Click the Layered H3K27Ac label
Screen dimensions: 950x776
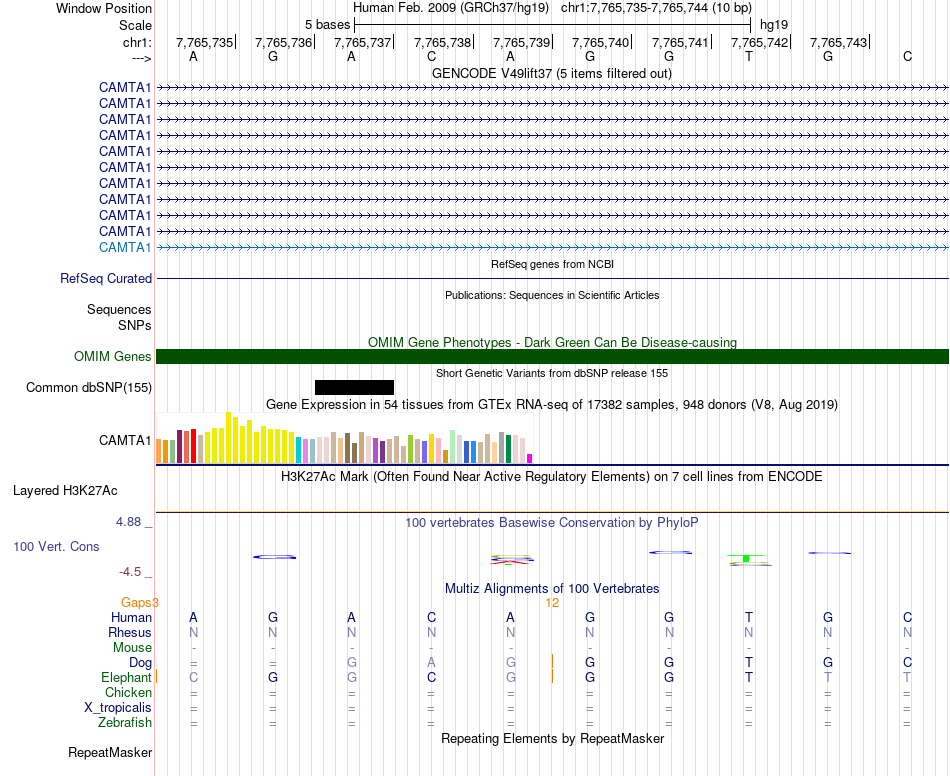point(65,491)
